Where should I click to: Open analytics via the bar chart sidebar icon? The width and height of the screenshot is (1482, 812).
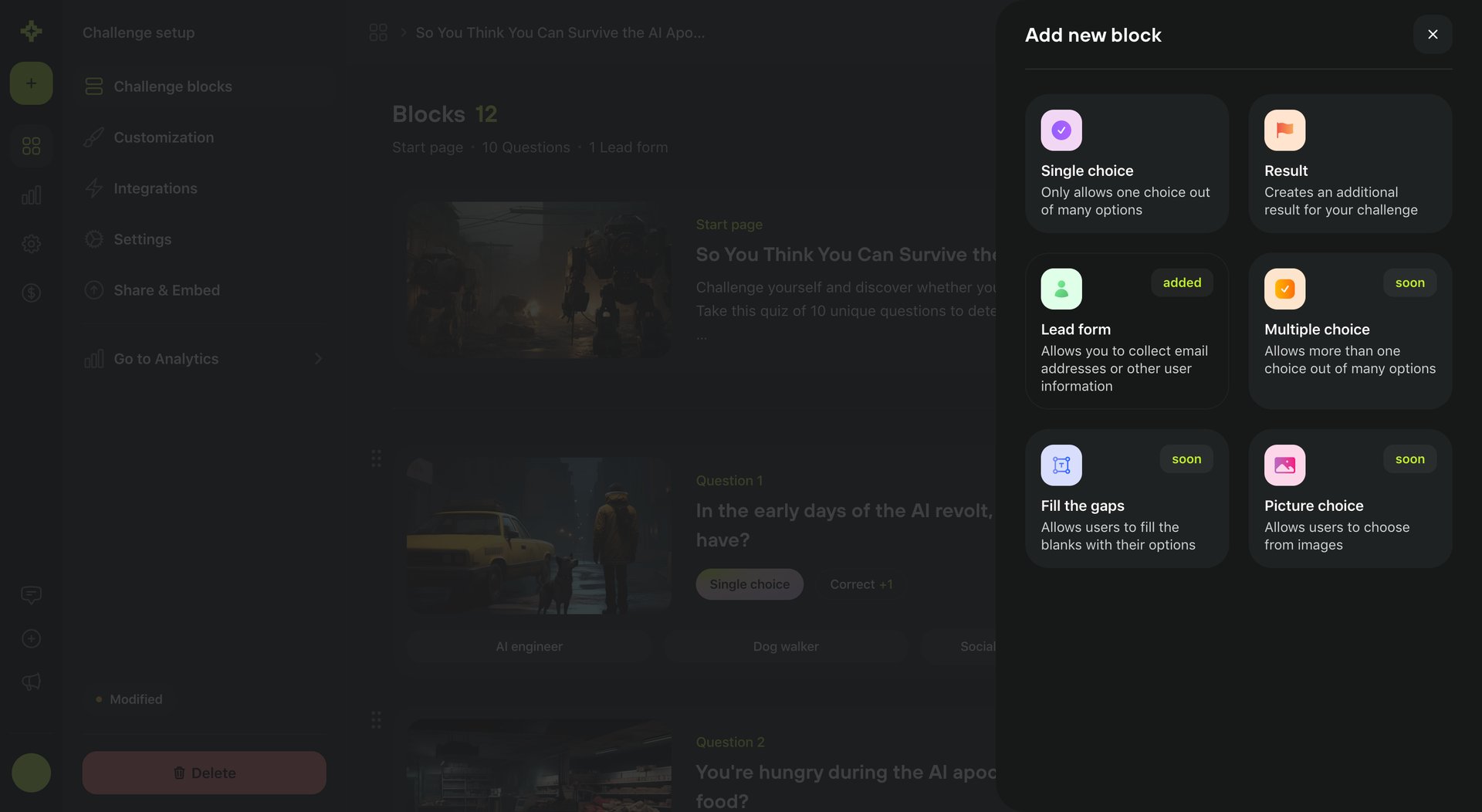(31, 195)
